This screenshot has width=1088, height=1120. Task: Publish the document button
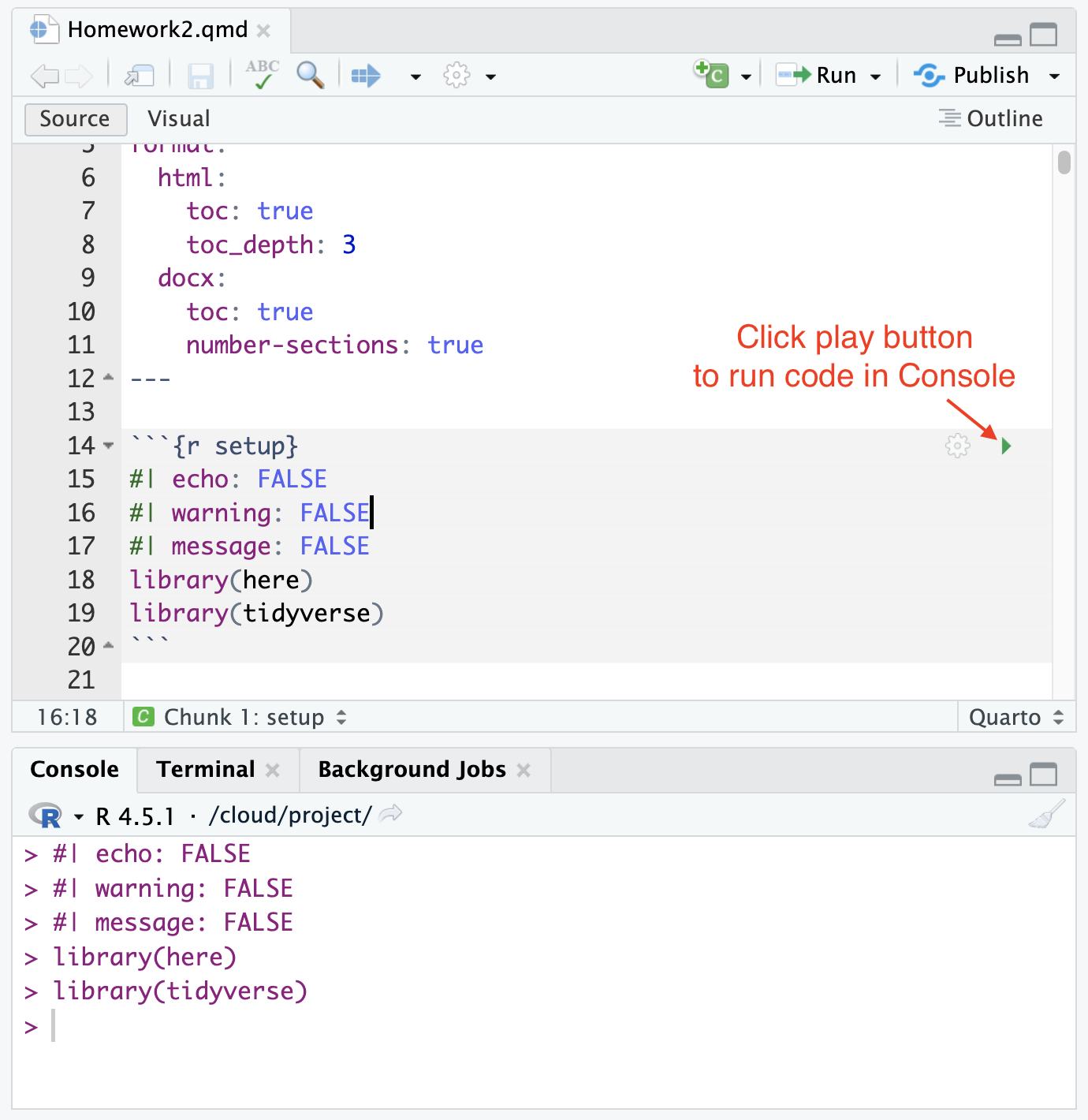[972, 76]
